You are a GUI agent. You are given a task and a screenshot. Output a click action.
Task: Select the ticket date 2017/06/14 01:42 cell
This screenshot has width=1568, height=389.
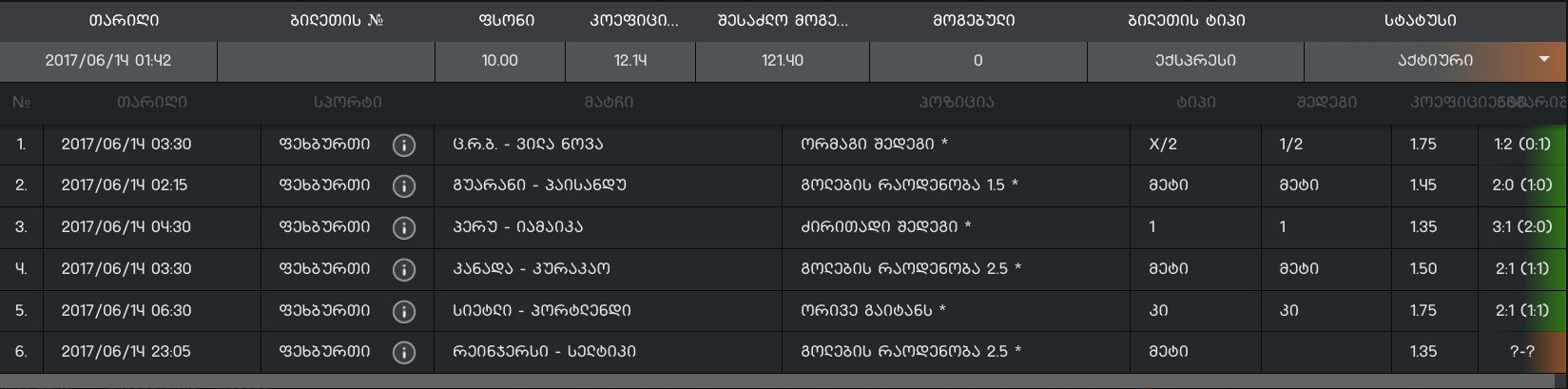(108, 61)
